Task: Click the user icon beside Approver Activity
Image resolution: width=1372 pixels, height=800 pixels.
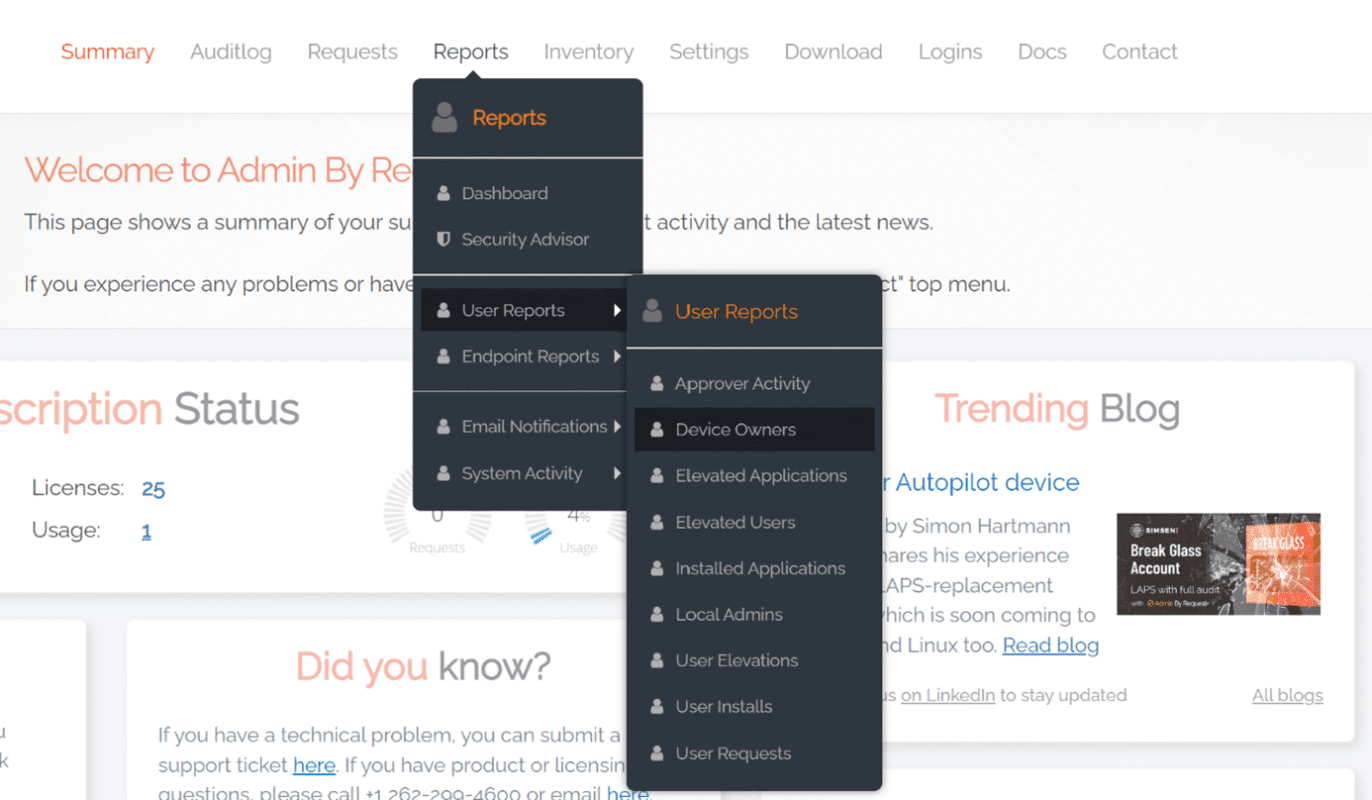Action: 657,384
